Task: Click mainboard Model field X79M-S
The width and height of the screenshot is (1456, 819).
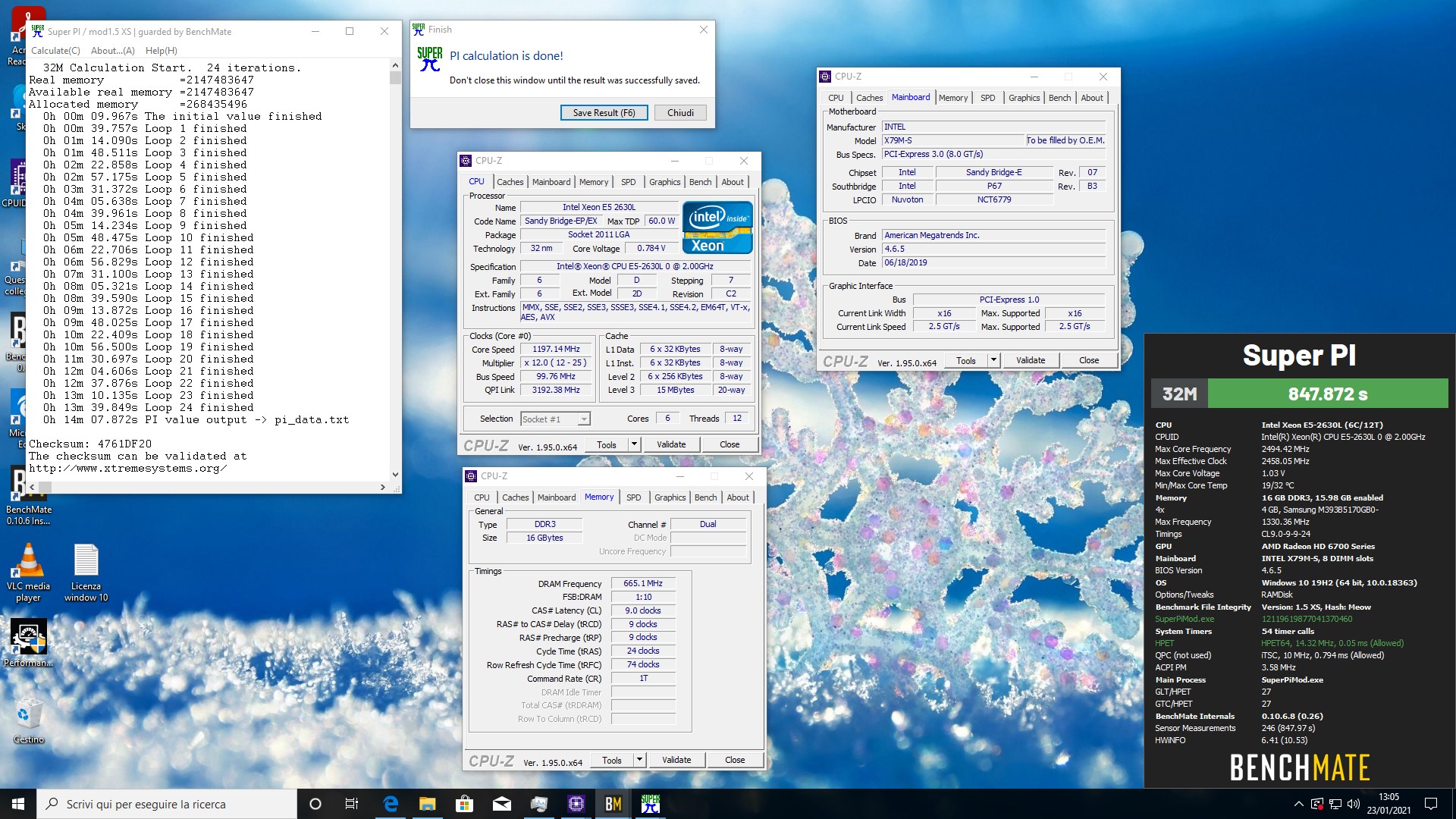Action: click(953, 140)
